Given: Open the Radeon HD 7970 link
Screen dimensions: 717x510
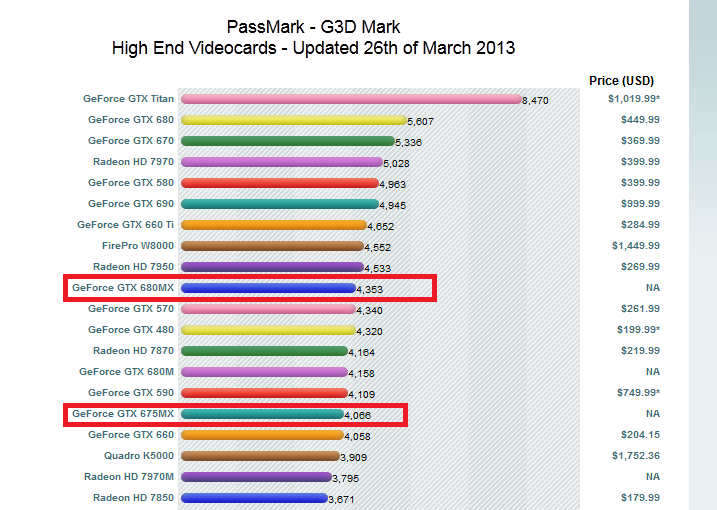Looking at the screenshot, I should [134, 162].
